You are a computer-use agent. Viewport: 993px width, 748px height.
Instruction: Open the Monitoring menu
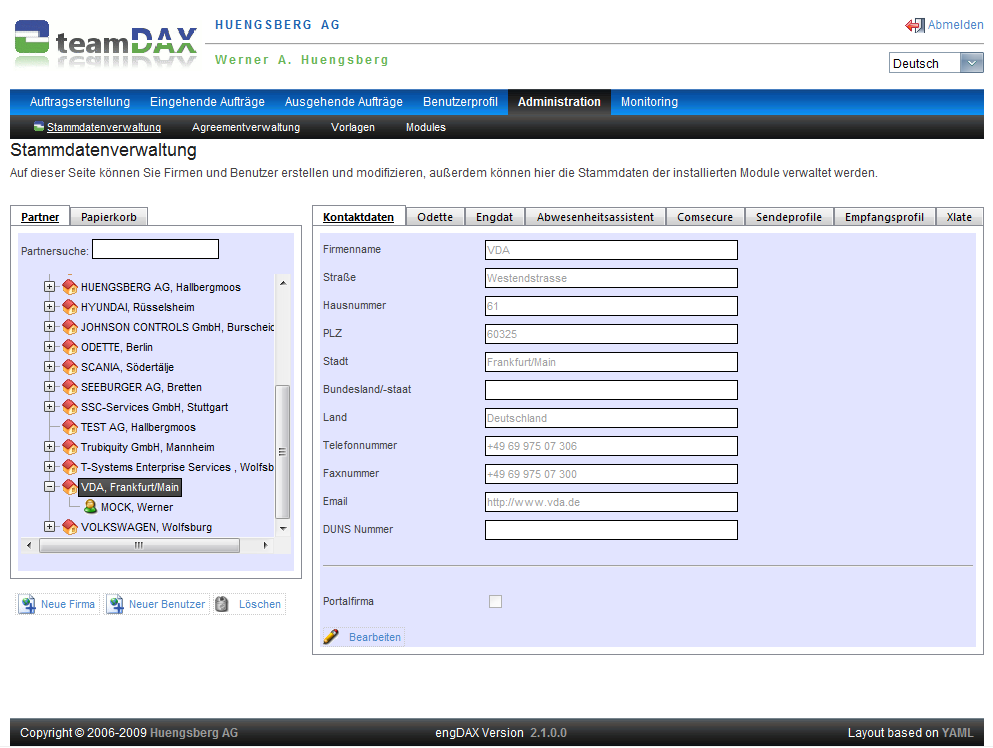[649, 102]
